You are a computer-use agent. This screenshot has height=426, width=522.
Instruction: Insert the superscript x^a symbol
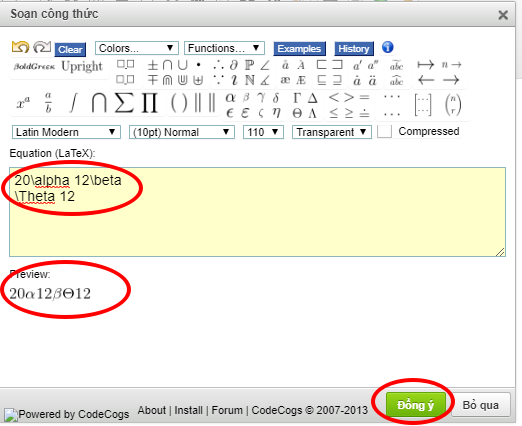coord(23,103)
